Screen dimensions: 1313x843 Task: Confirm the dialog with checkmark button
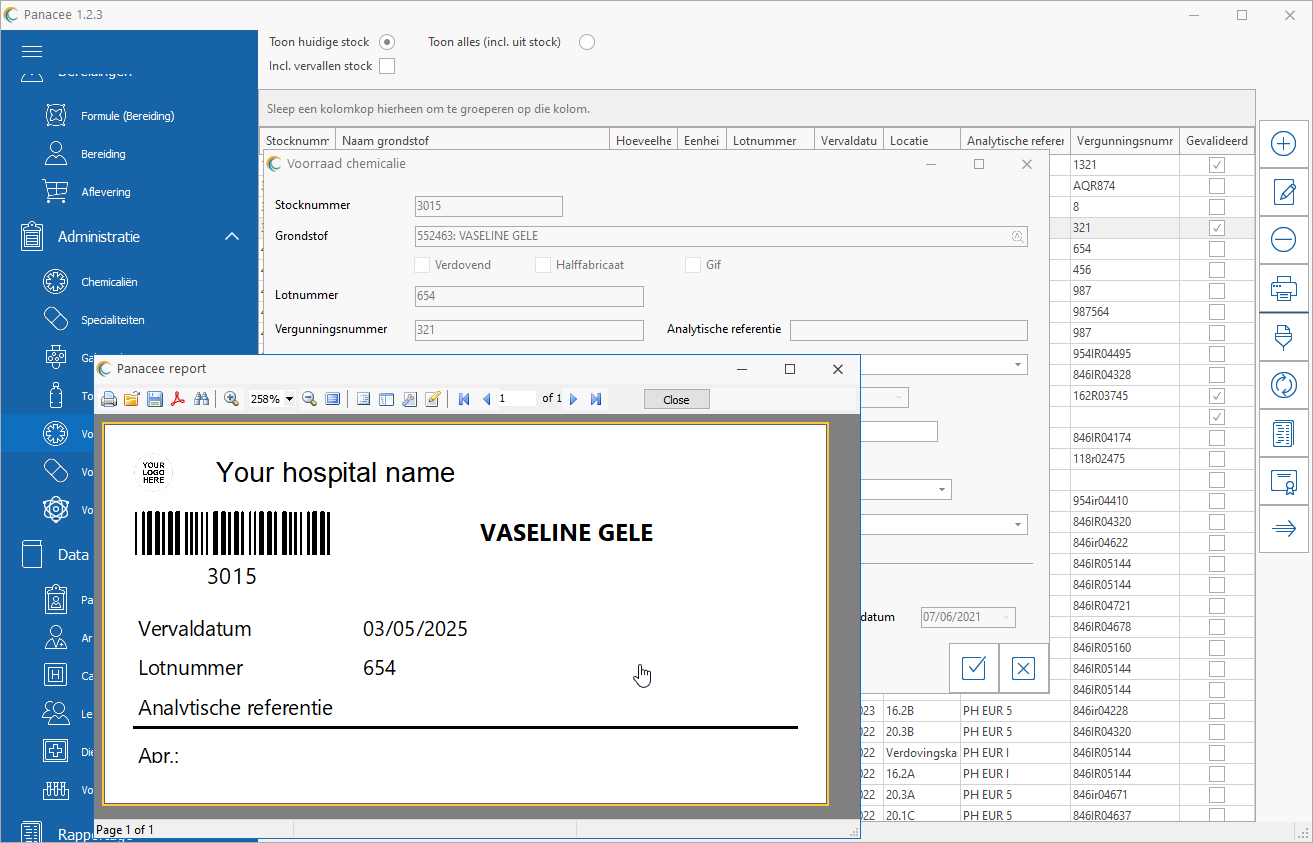(x=974, y=668)
